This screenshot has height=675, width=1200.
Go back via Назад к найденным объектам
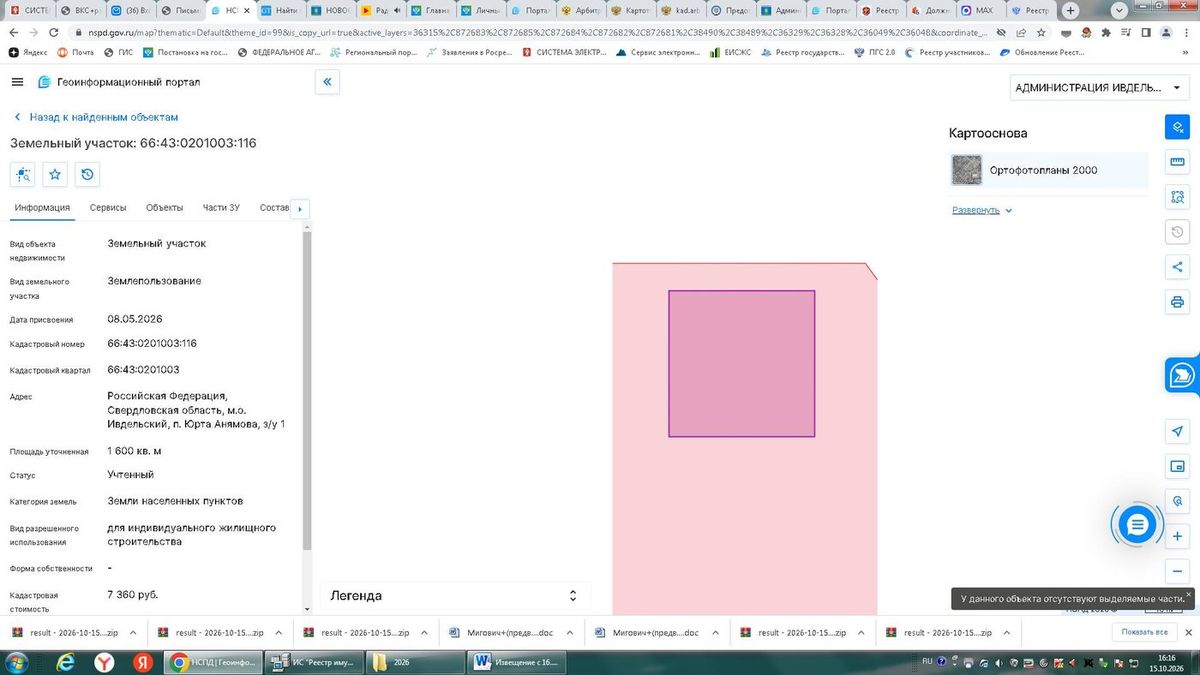[95, 117]
